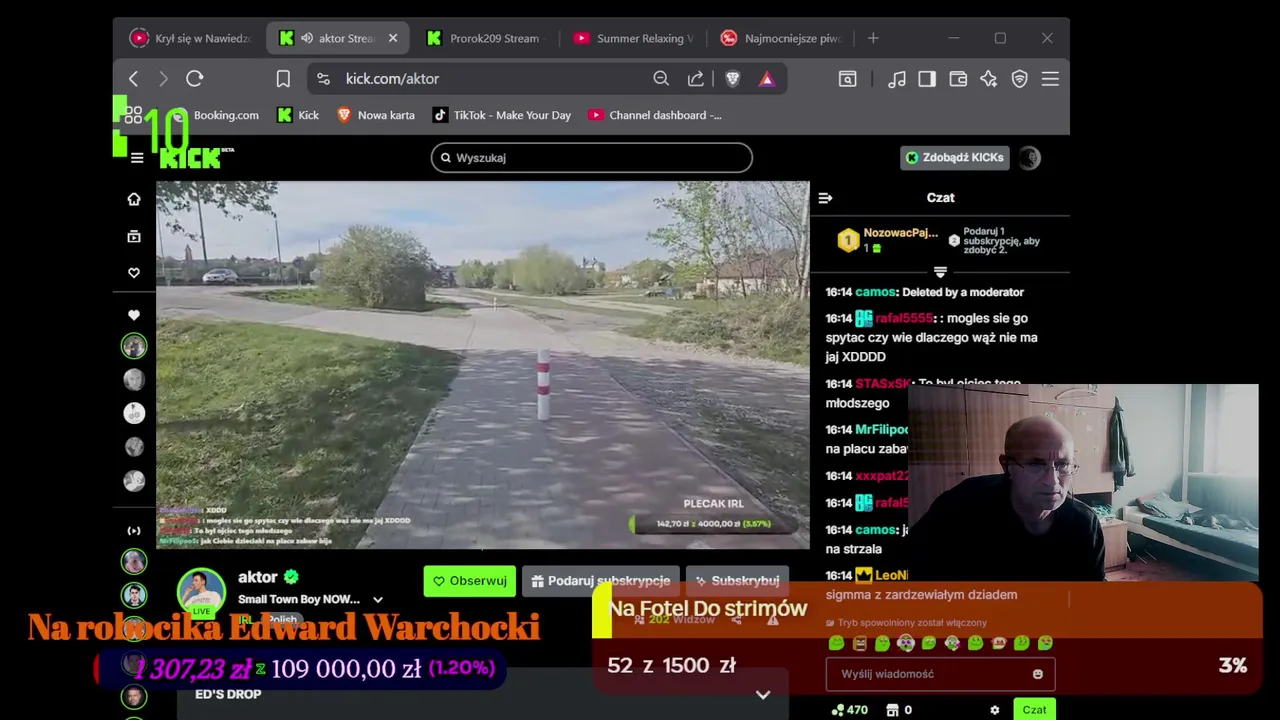The height and width of the screenshot is (720, 1280).
Task: Open Booking.com bookmark
Action: 215,115
